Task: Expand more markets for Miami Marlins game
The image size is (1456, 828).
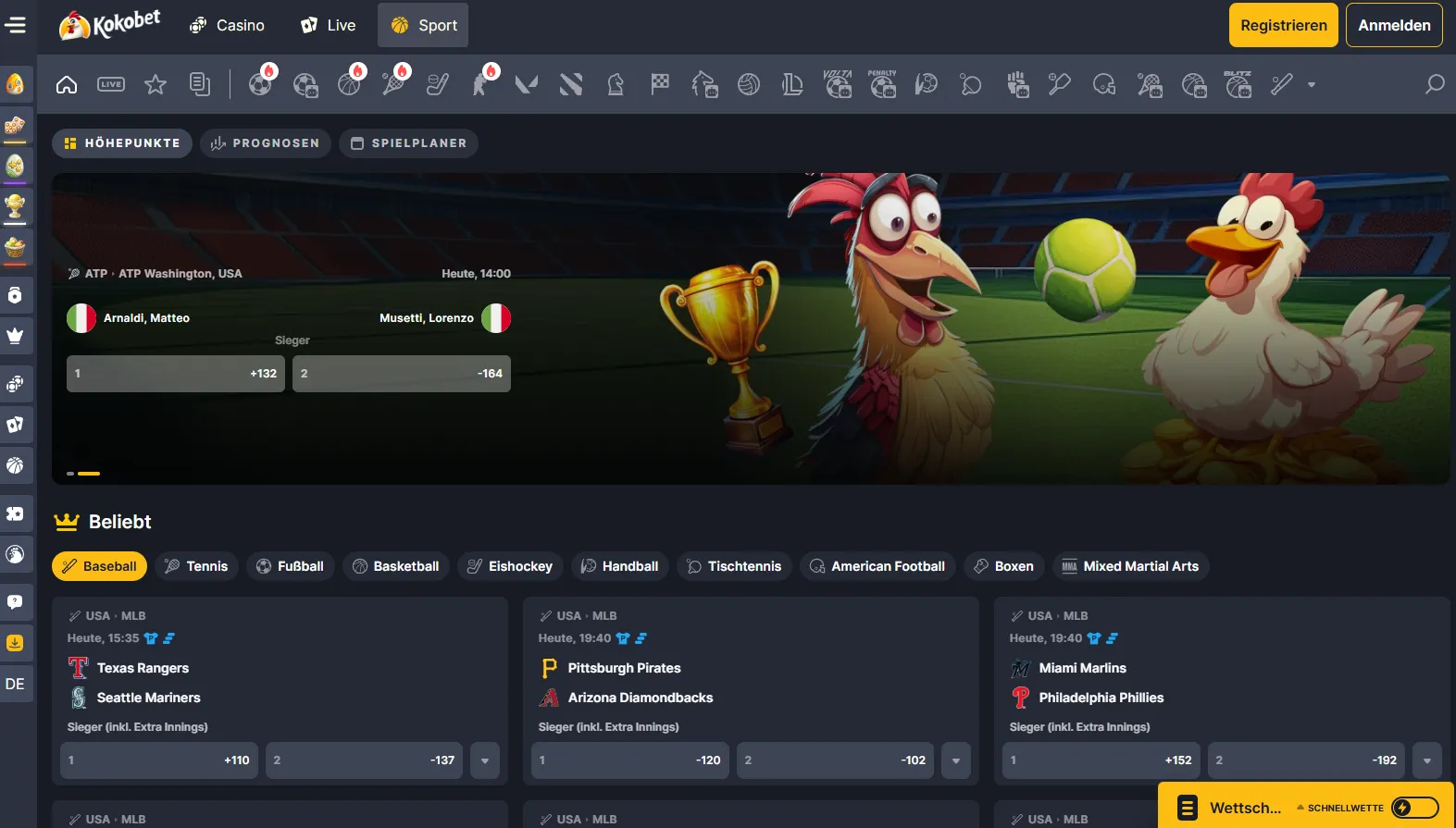Action: click(x=1427, y=760)
